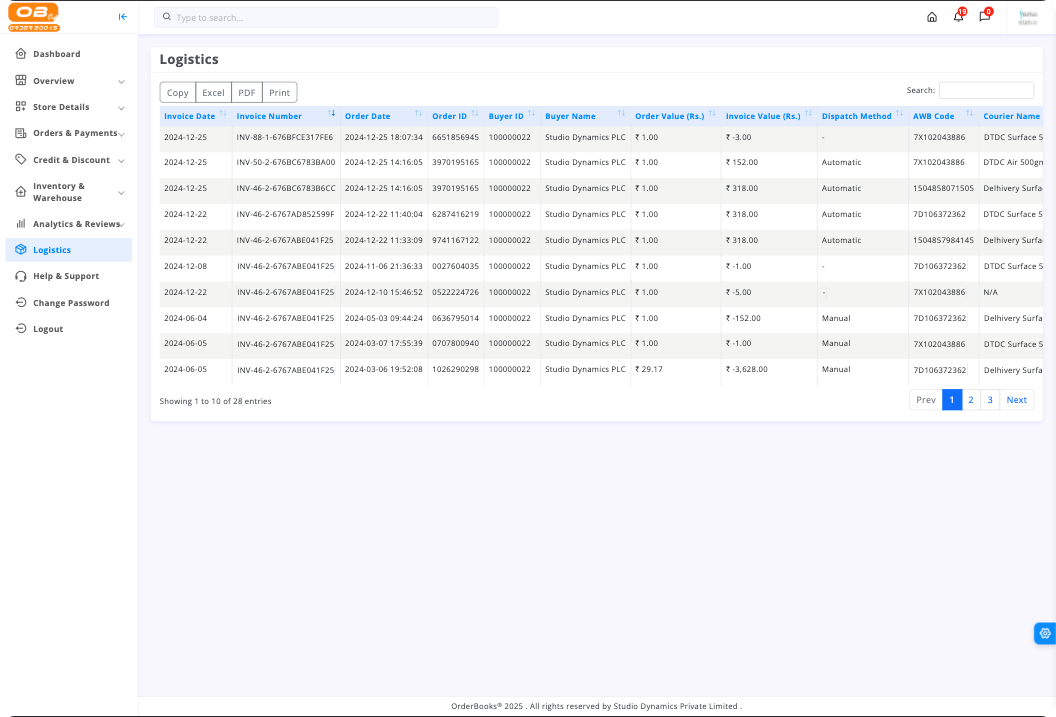This screenshot has height=717, width=1056.
Task: Open the Dashboard menu item
Action: 56,54
